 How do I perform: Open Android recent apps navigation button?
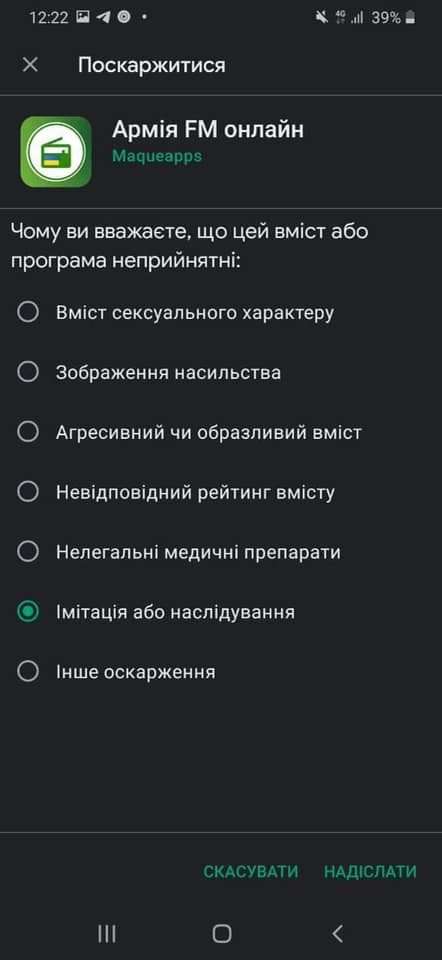tap(107, 933)
